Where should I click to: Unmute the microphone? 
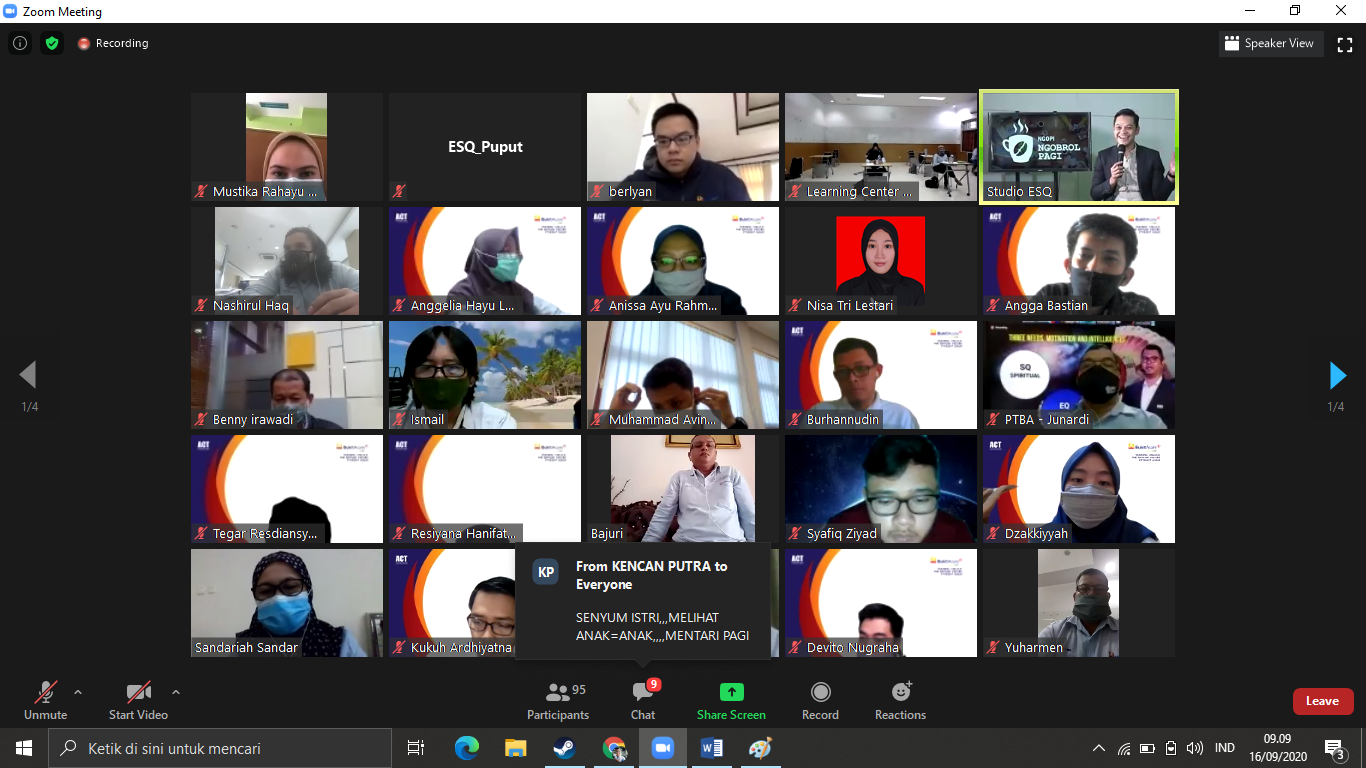click(x=46, y=701)
